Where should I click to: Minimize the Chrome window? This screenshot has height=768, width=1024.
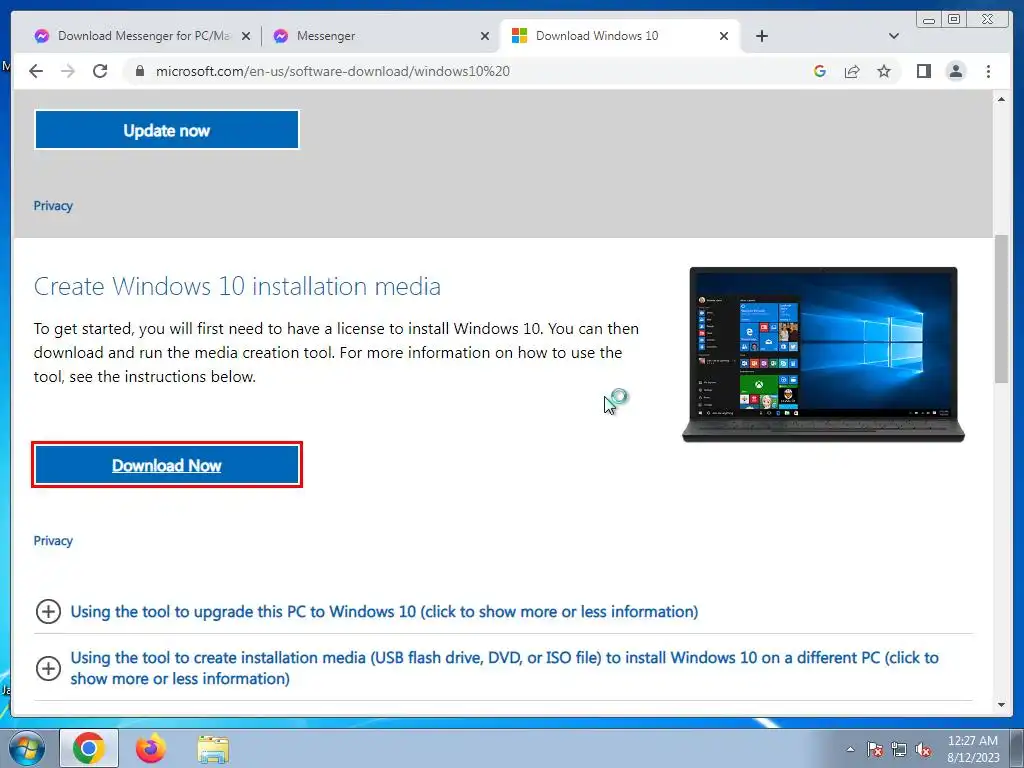pos(929,20)
